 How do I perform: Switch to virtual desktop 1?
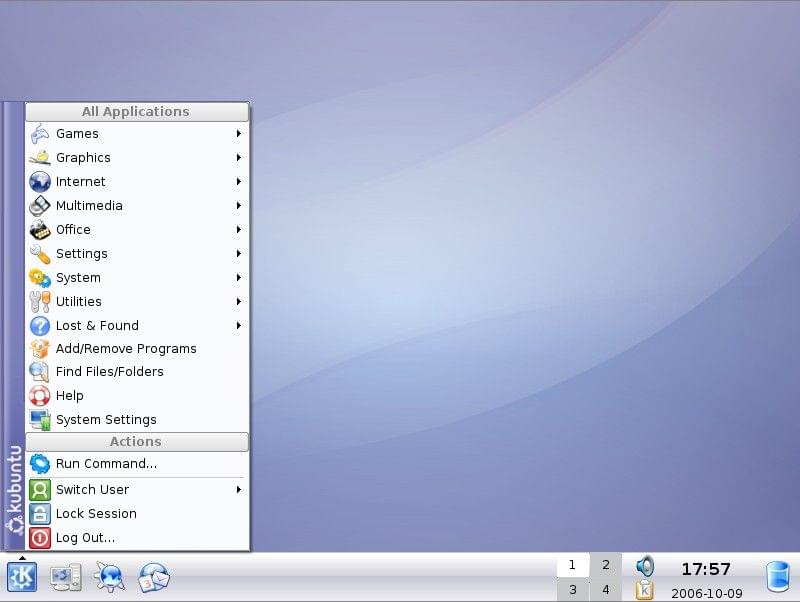(x=572, y=565)
